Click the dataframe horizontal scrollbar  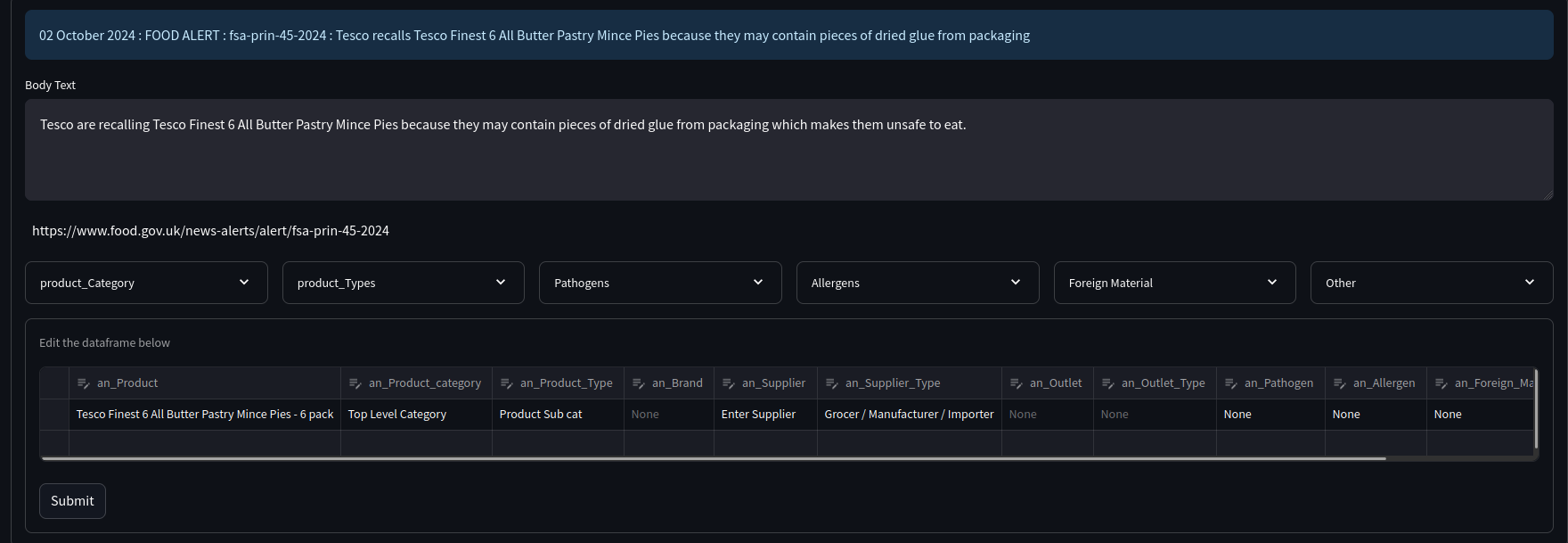pyautogui.click(x=713, y=458)
